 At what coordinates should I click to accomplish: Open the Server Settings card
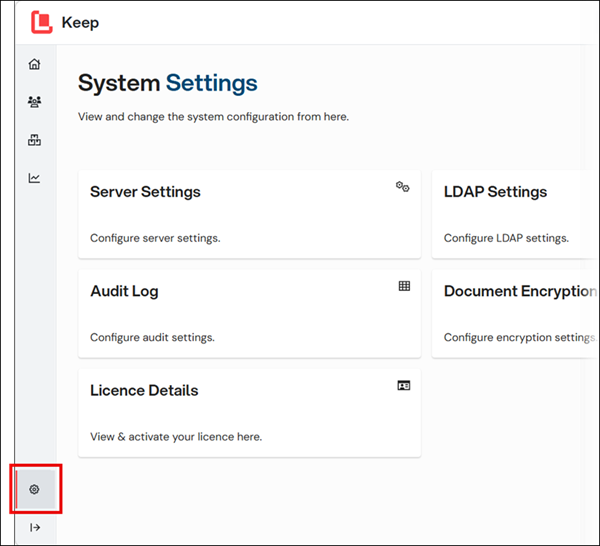click(249, 215)
